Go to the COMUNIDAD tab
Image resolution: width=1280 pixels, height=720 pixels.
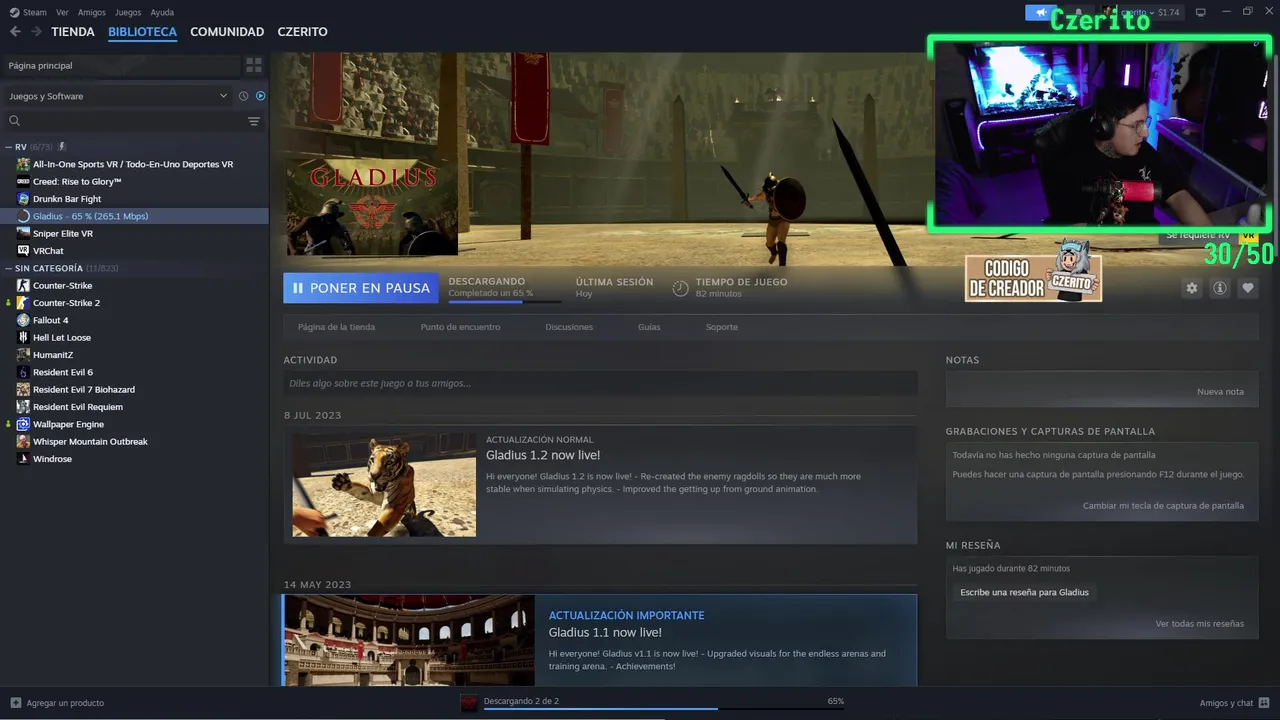(x=227, y=32)
